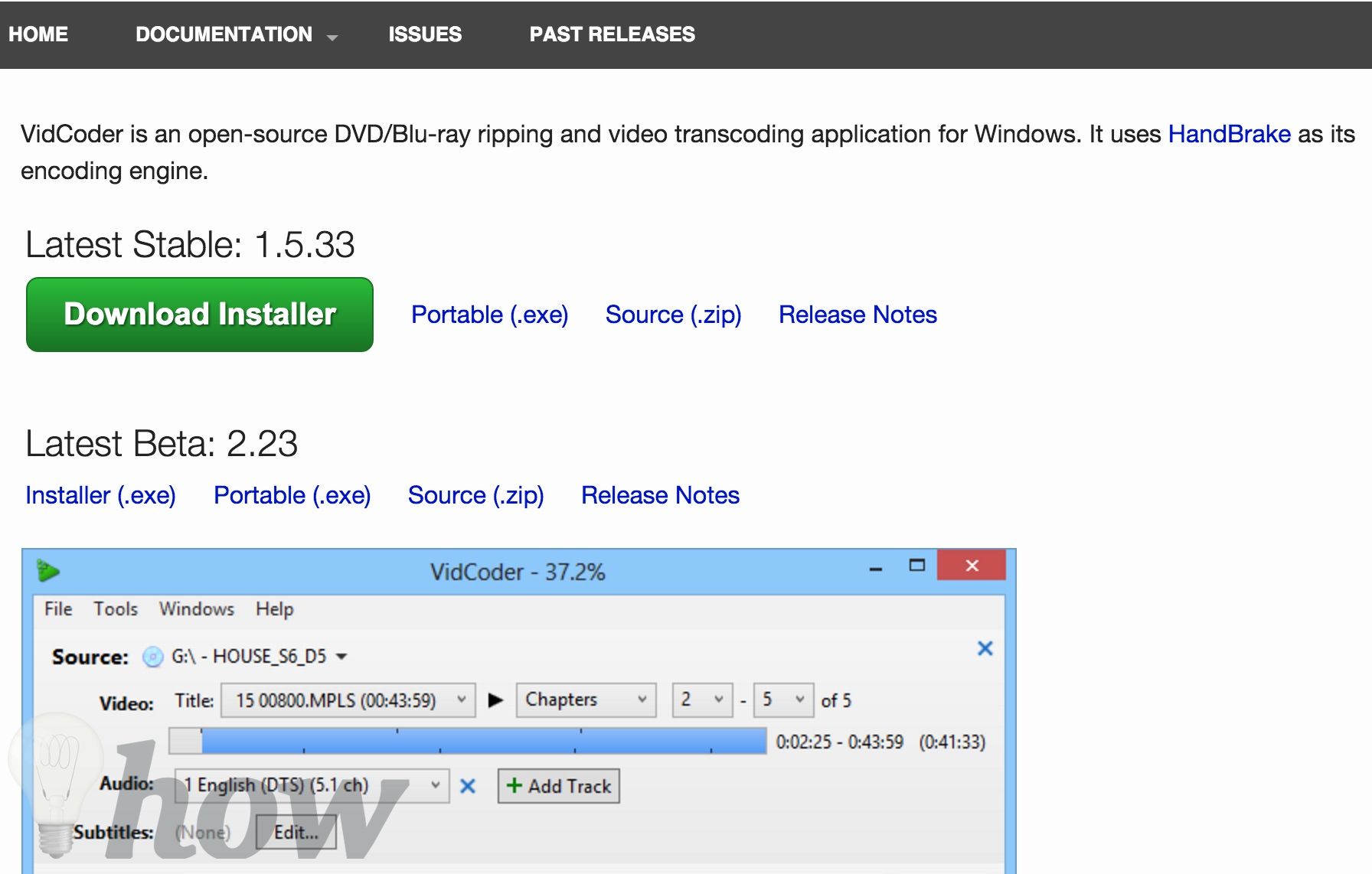Open the Past Releases page
This screenshot has width=1372, height=874.
pyautogui.click(x=612, y=34)
